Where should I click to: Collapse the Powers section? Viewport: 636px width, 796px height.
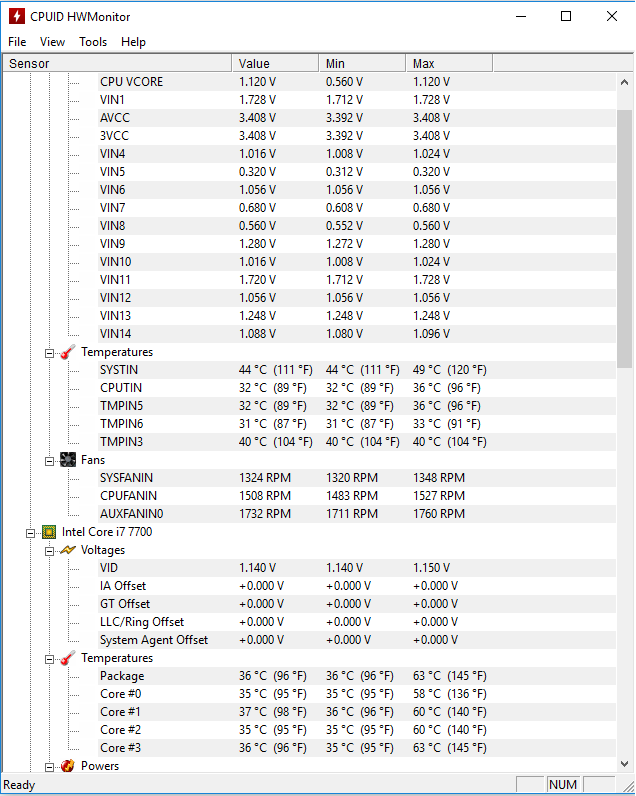pyautogui.click(x=49, y=767)
